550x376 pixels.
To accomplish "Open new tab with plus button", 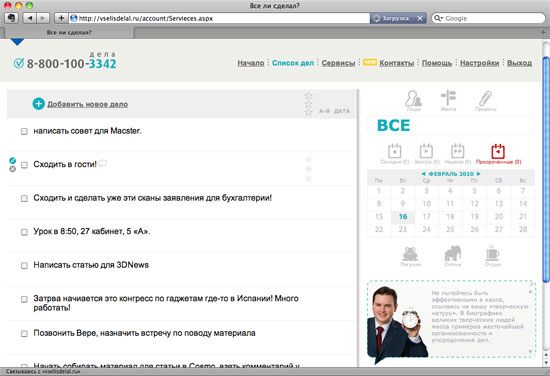I will 543,32.
